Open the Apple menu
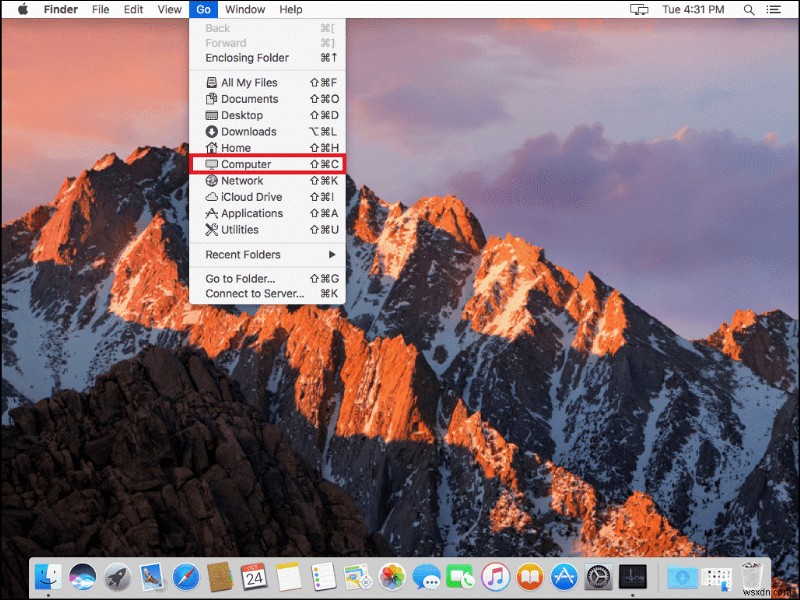This screenshot has width=800, height=600. pyautogui.click(x=22, y=10)
